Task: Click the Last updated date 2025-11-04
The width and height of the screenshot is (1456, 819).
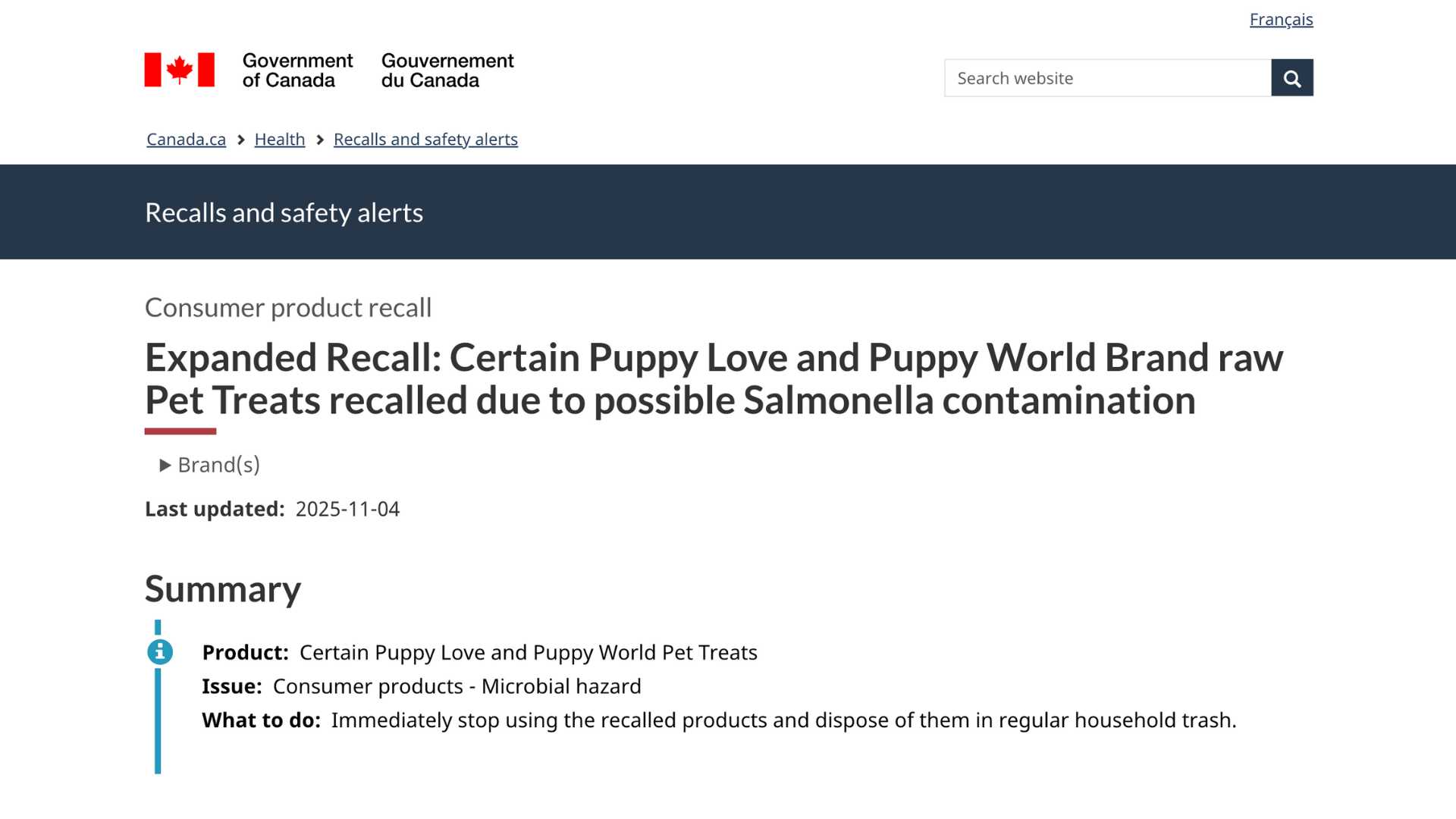Action: point(347,509)
